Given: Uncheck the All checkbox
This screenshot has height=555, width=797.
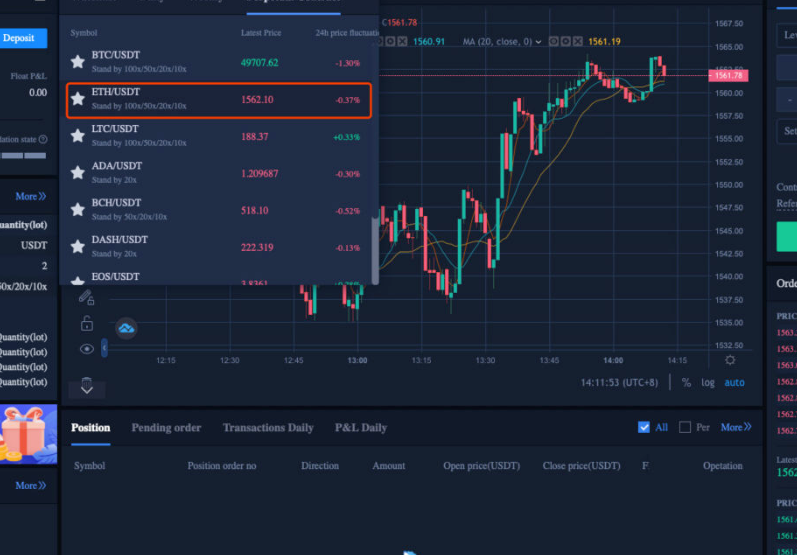Looking at the screenshot, I should click(x=644, y=427).
